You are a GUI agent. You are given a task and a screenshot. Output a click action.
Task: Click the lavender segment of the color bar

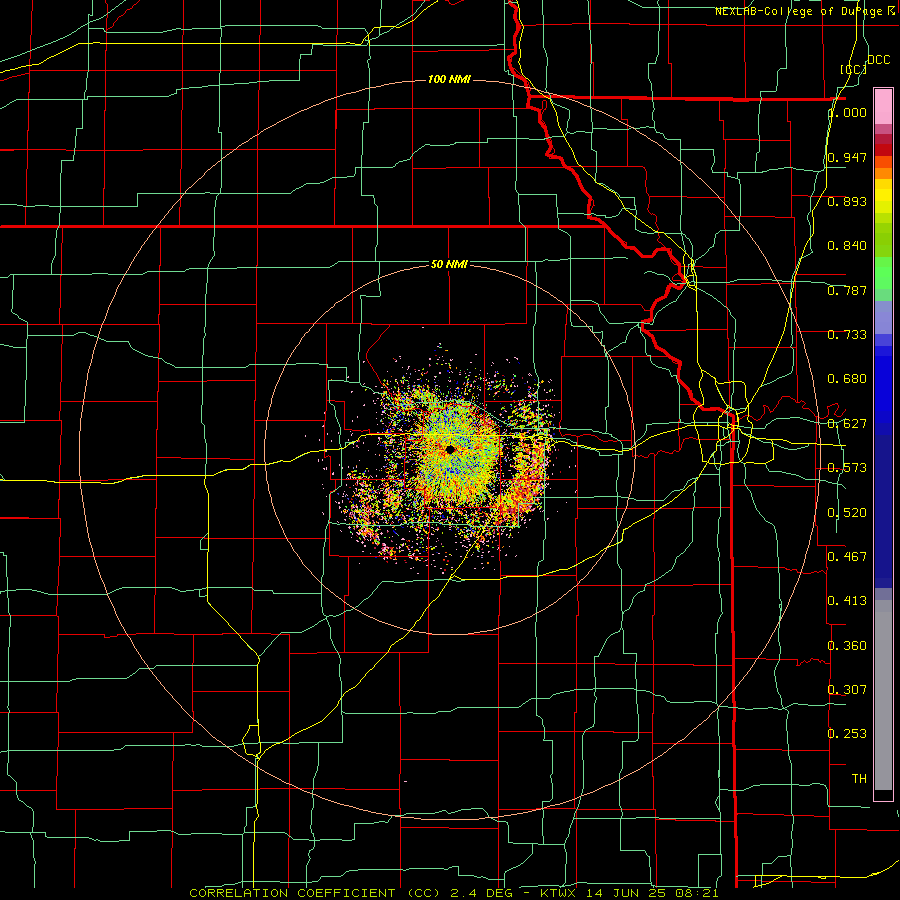tap(883, 317)
